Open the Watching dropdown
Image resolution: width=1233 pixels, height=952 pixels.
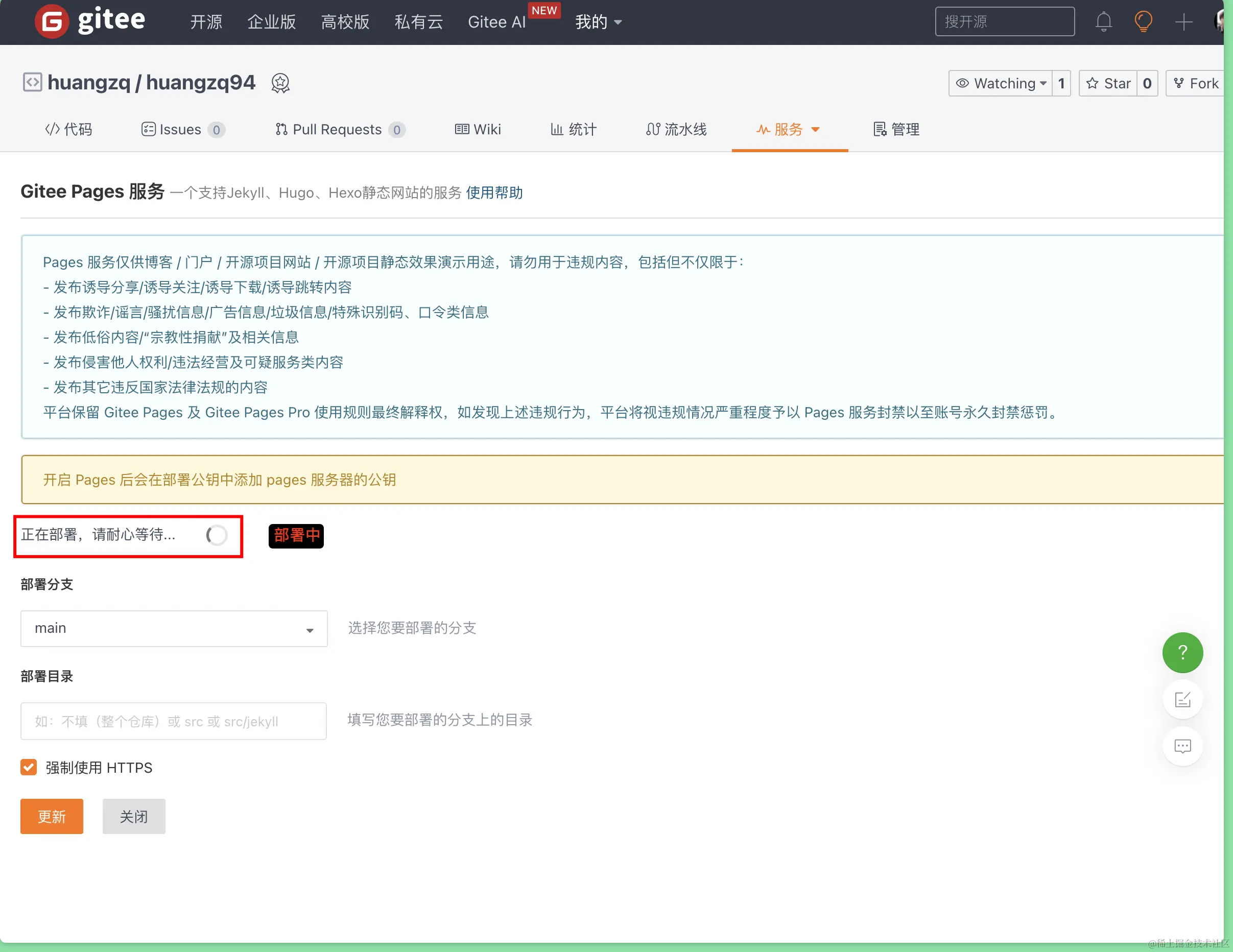coord(1001,83)
